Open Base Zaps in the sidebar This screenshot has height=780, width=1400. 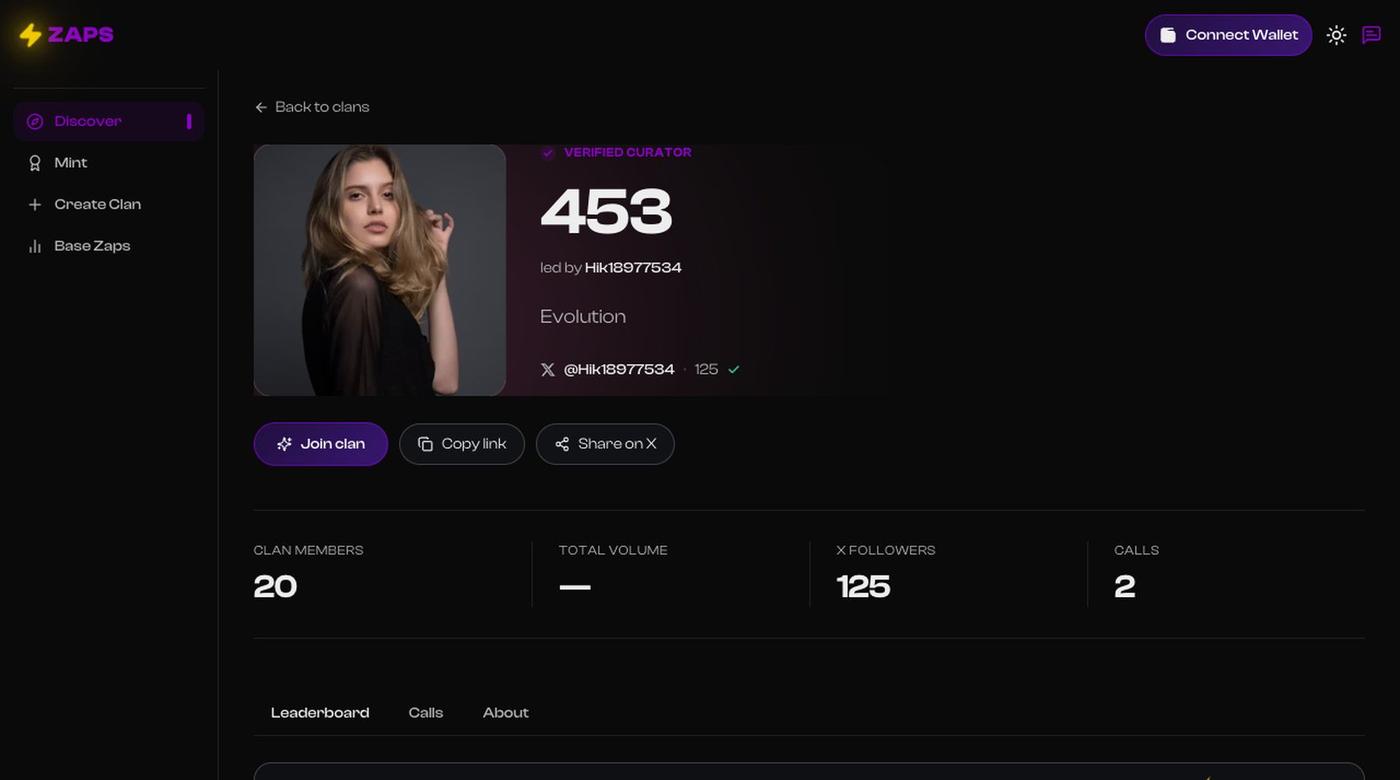coord(109,246)
